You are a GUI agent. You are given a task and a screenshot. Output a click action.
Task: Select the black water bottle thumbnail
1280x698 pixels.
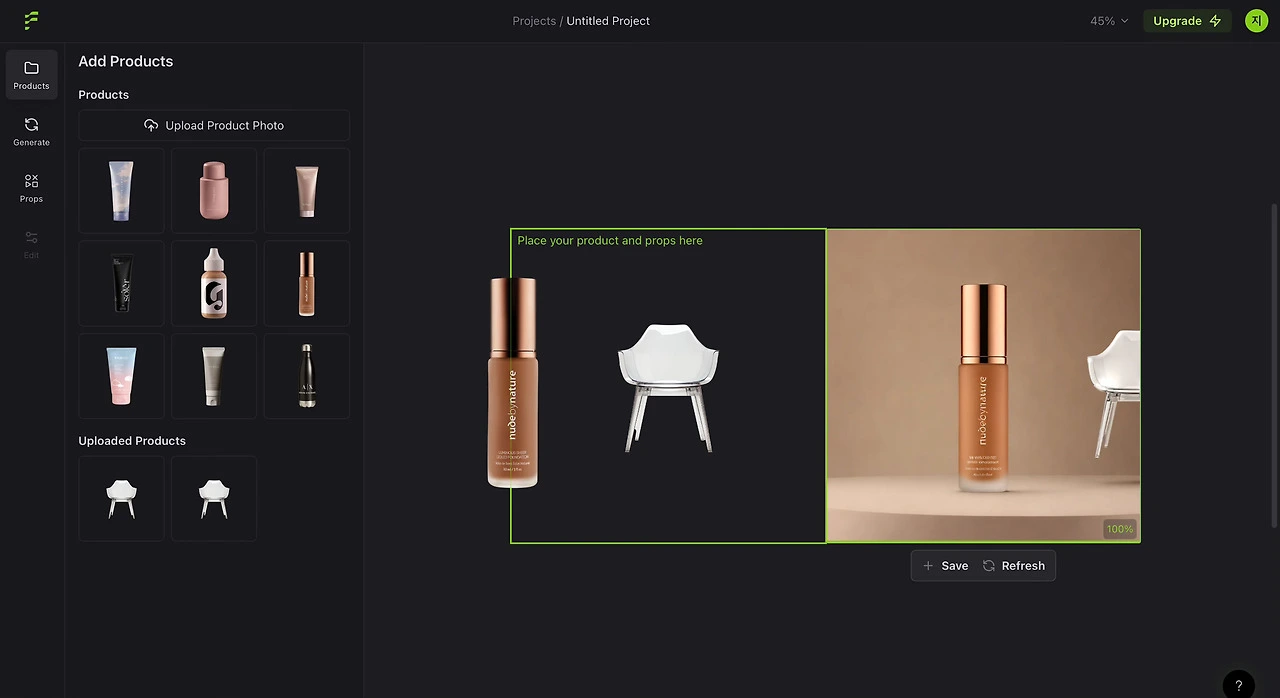[307, 376]
